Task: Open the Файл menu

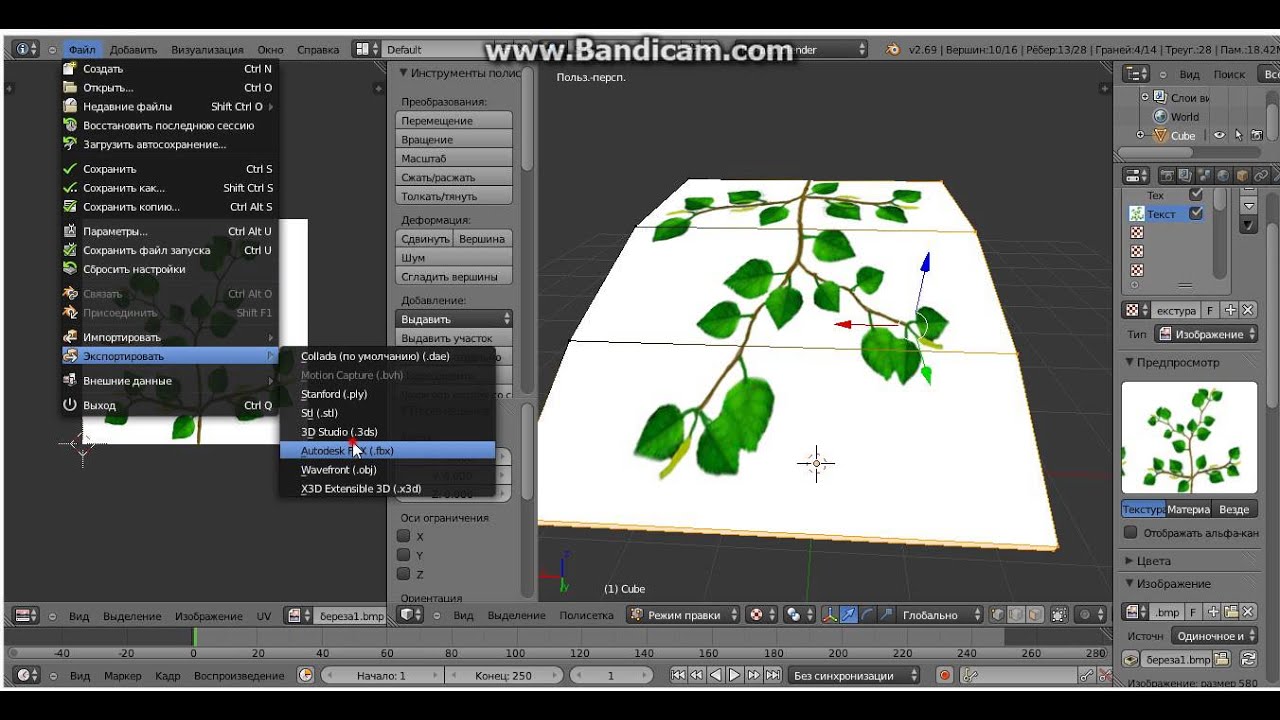Action: click(82, 49)
